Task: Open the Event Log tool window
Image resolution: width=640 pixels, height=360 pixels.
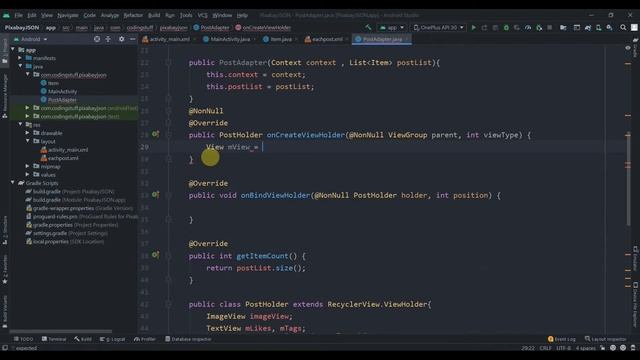Action: (562, 339)
